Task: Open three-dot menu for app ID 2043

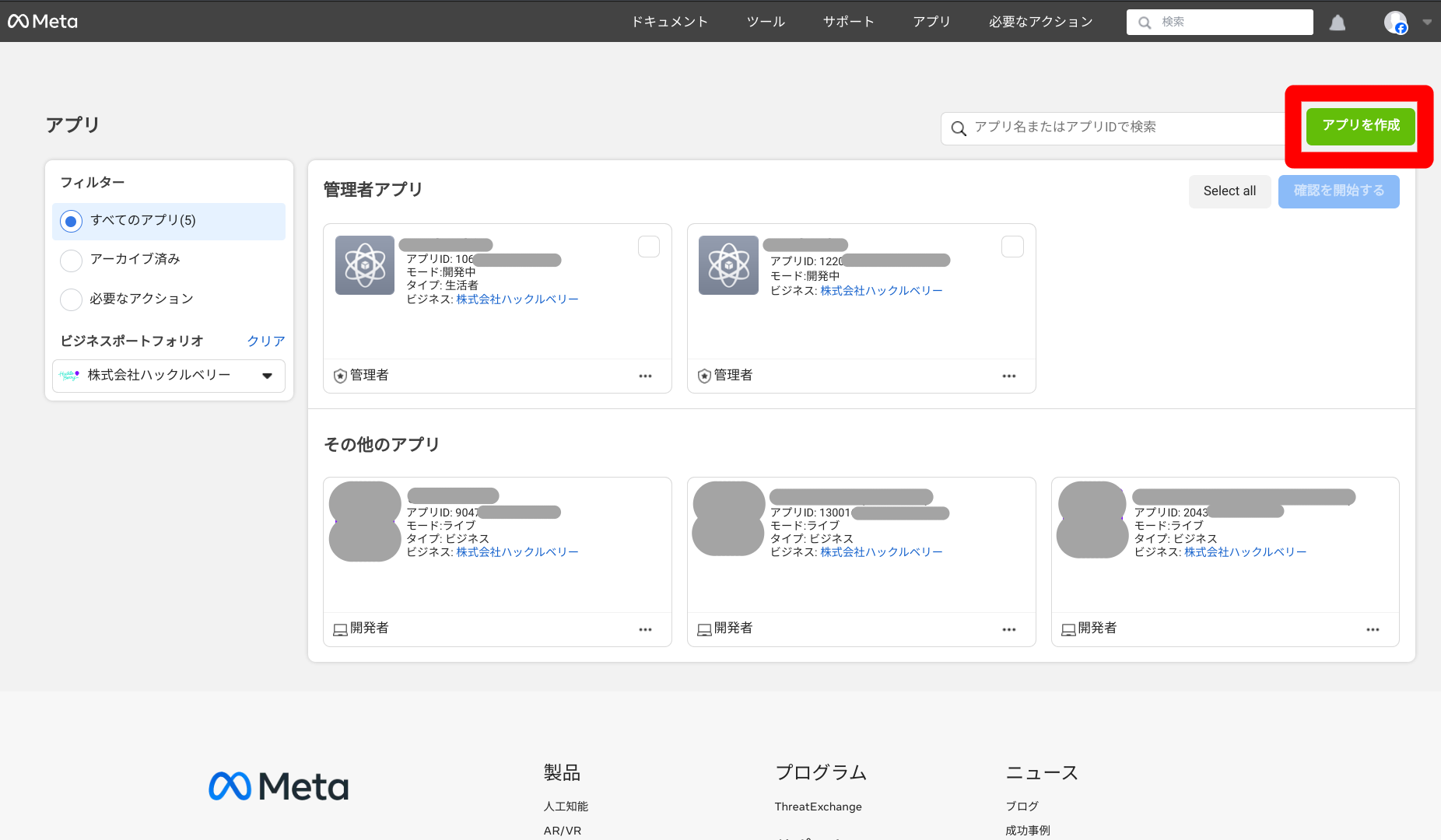Action: click(1373, 629)
